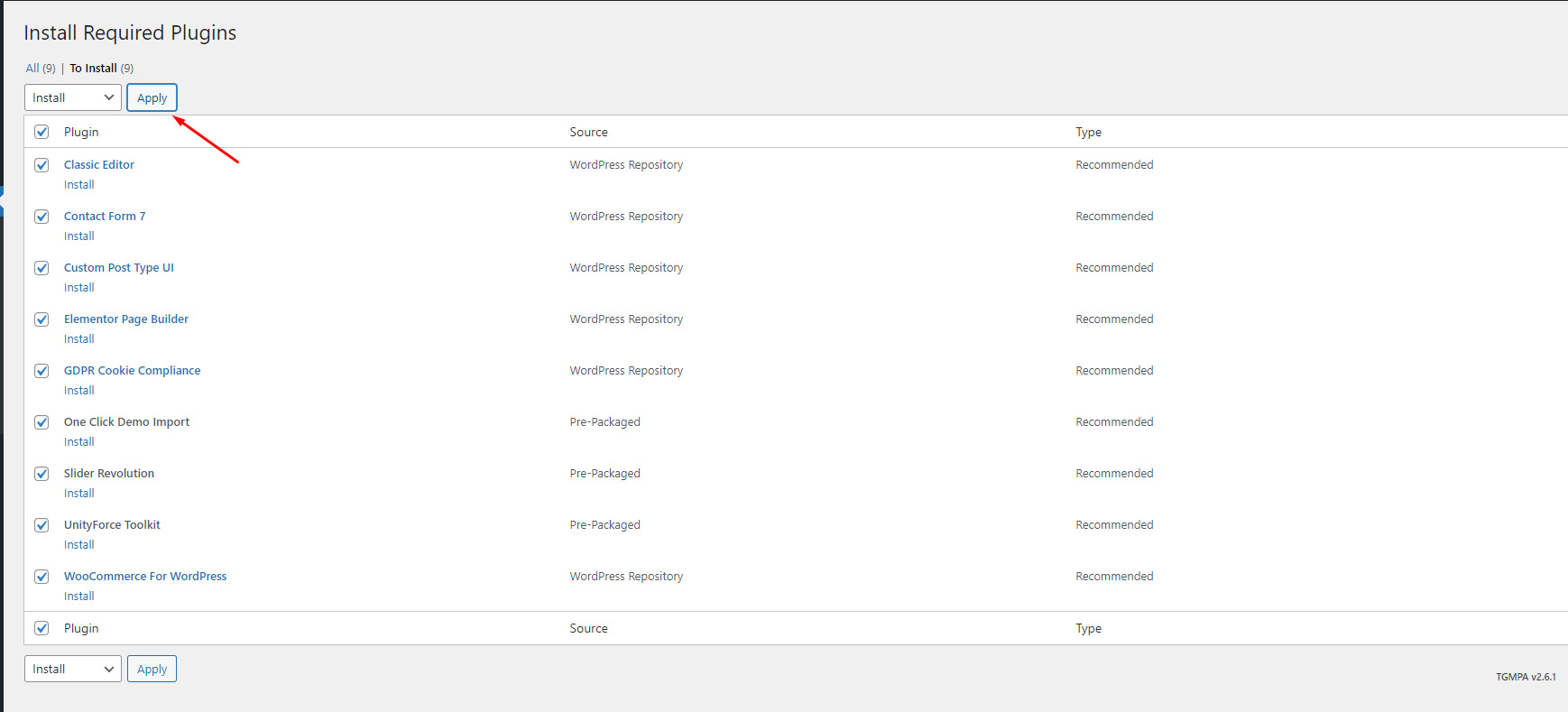This screenshot has height=712, width=1568.
Task: Click the TGMPA v2.6.1 version text
Action: [x=1526, y=677]
